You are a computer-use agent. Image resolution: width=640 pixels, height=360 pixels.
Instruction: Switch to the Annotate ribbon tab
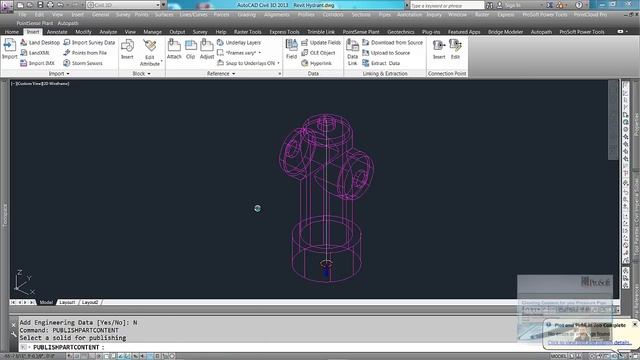(x=57, y=32)
